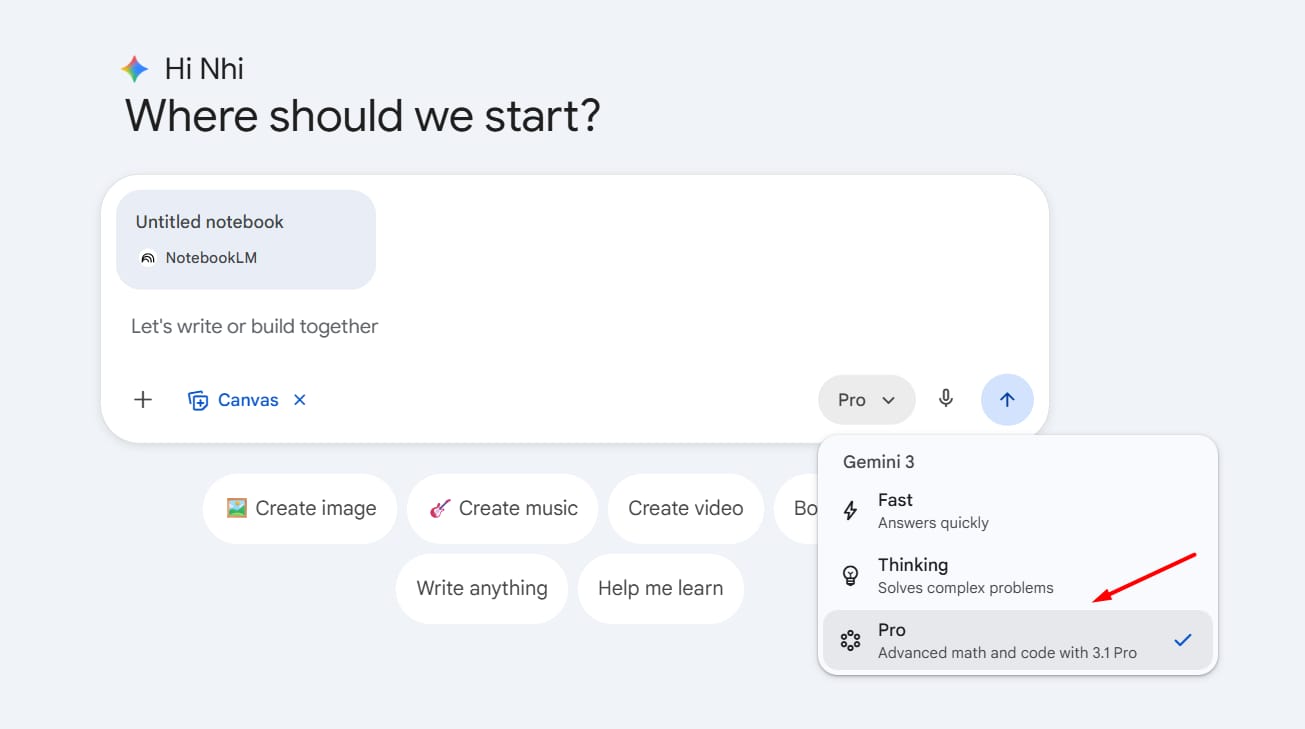Click the lightning bolt Fast icon
The width and height of the screenshot is (1305, 729).
coord(851,511)
